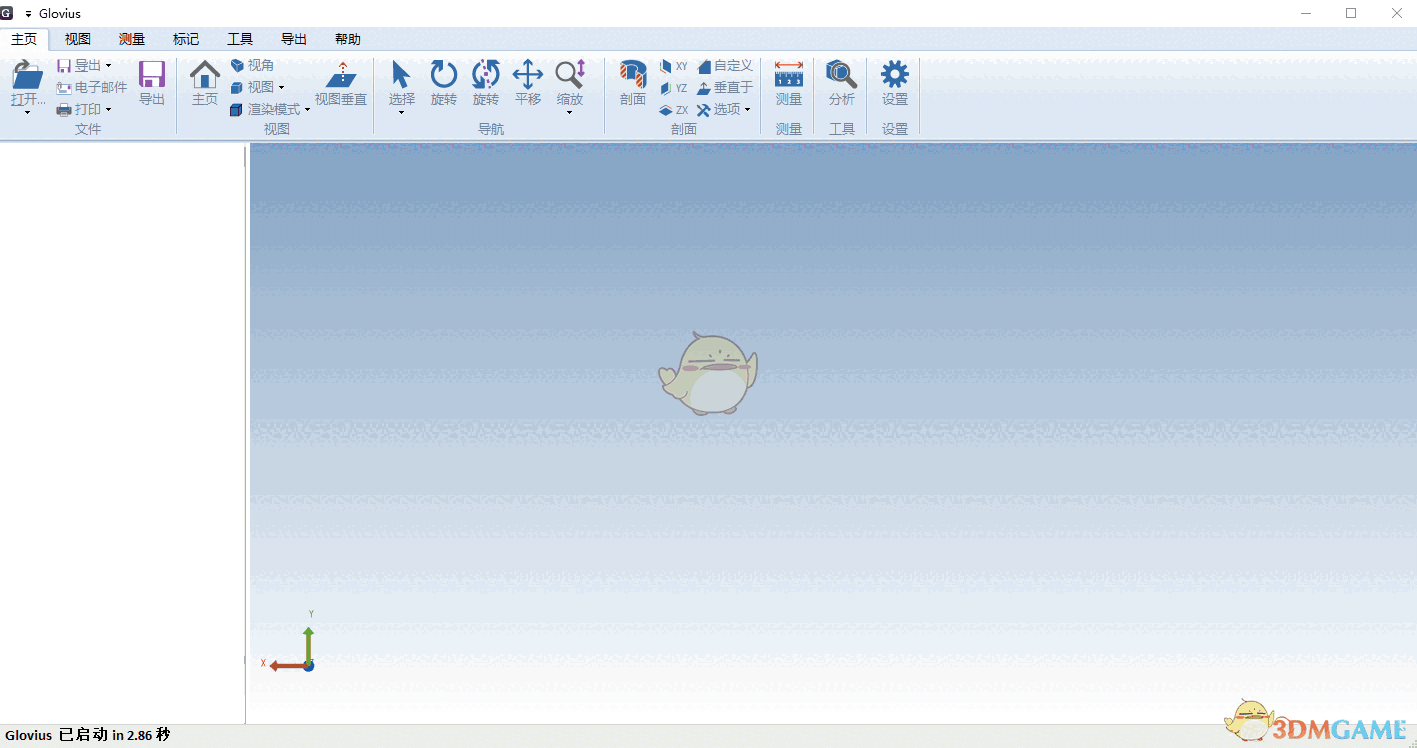Viewport: 1417px width, 748px height.
Task: Select the XY section plane
Action: 673,65
